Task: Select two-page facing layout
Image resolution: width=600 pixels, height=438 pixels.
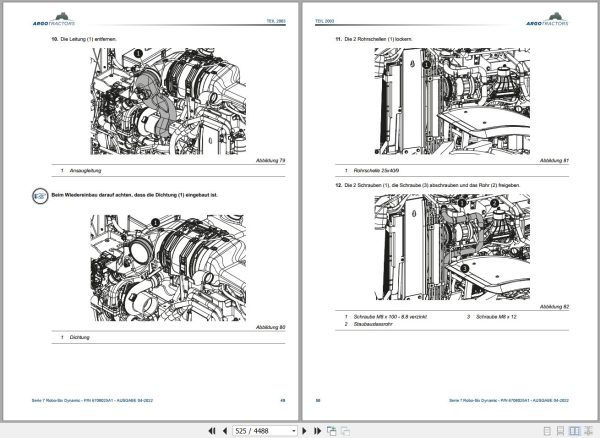Action: 574,431
